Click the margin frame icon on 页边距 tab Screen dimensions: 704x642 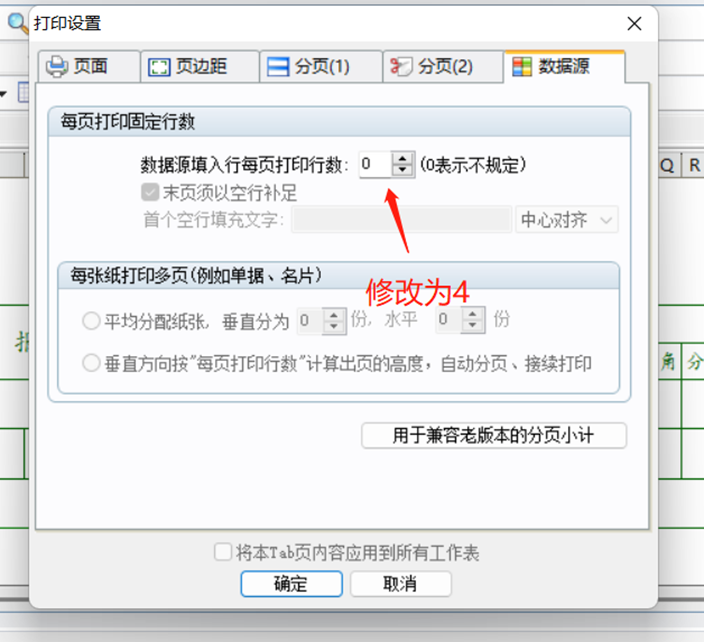point(159,67)
